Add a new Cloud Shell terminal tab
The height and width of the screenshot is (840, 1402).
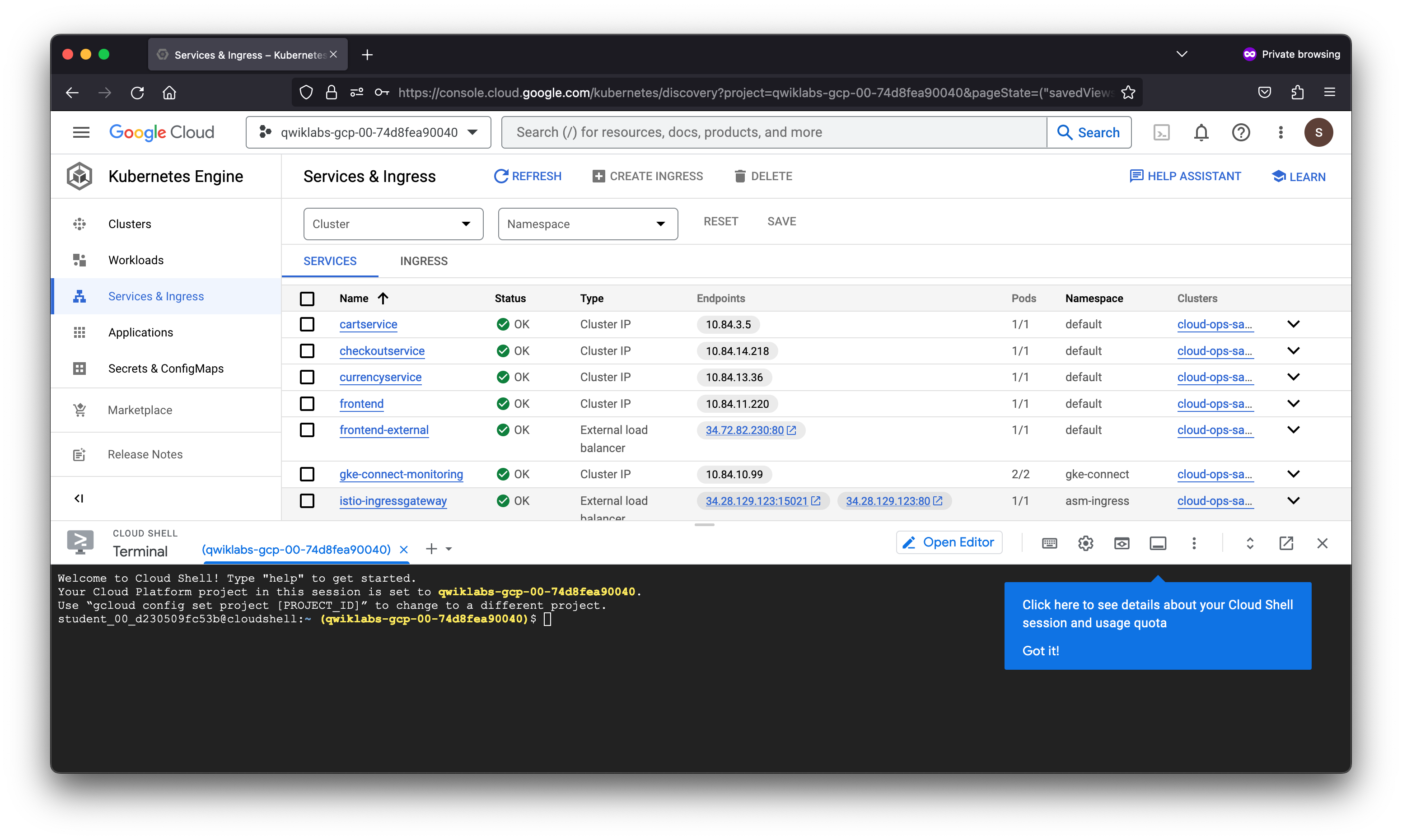pyautogui.click(x=431, y=549)
